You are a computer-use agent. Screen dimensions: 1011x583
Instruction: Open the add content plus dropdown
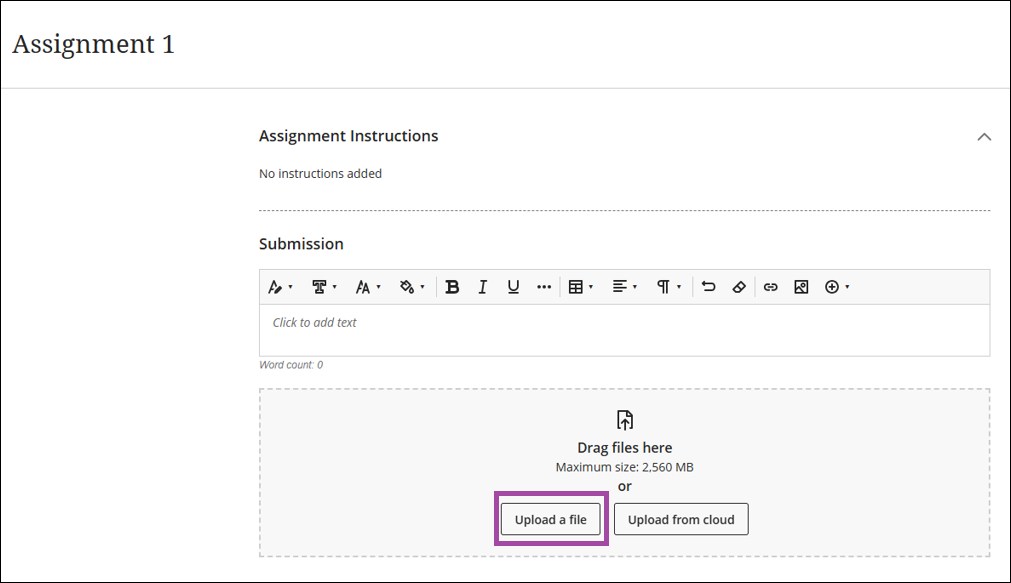coord(837,287)
